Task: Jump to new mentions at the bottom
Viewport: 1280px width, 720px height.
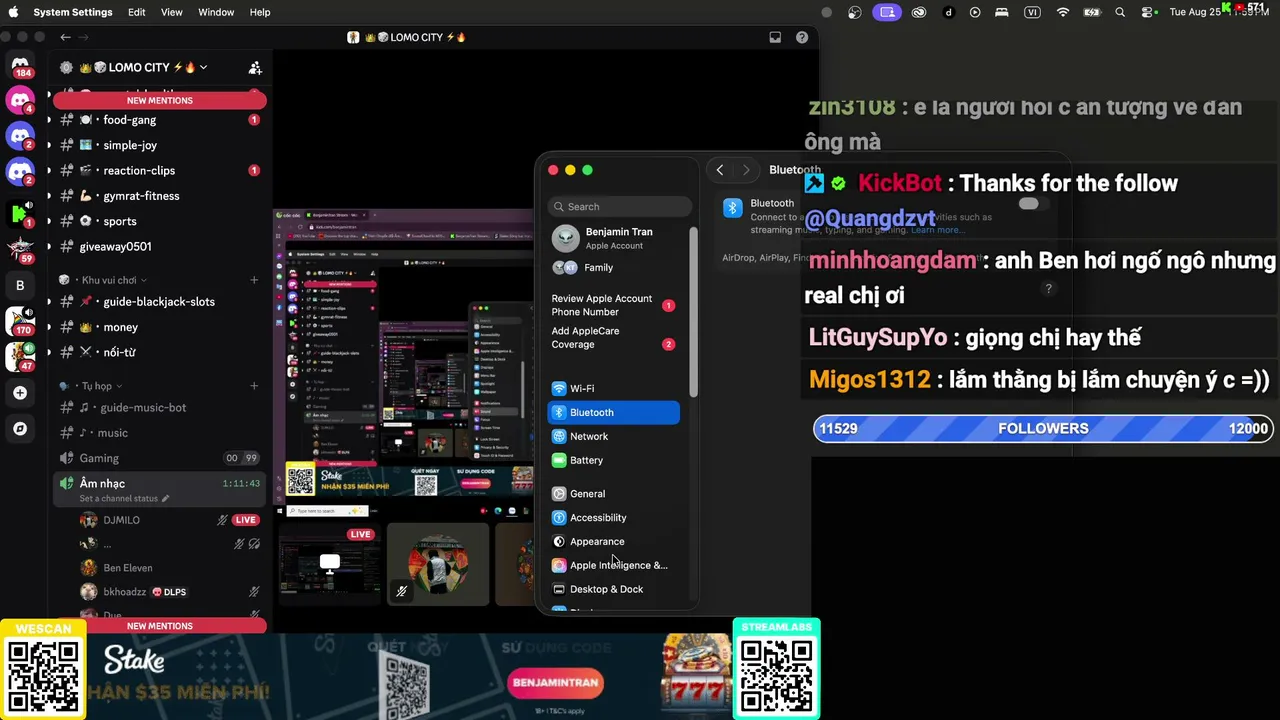Action: click(160, 626)
